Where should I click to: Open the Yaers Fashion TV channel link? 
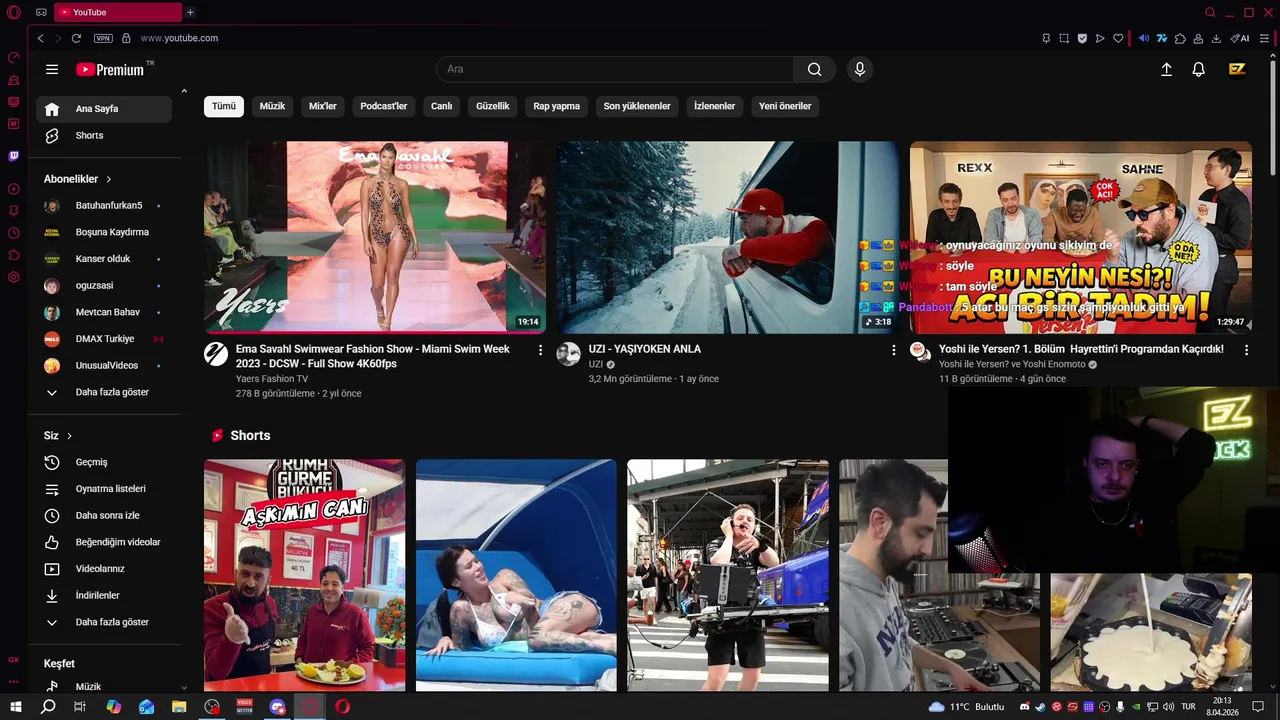272,379
